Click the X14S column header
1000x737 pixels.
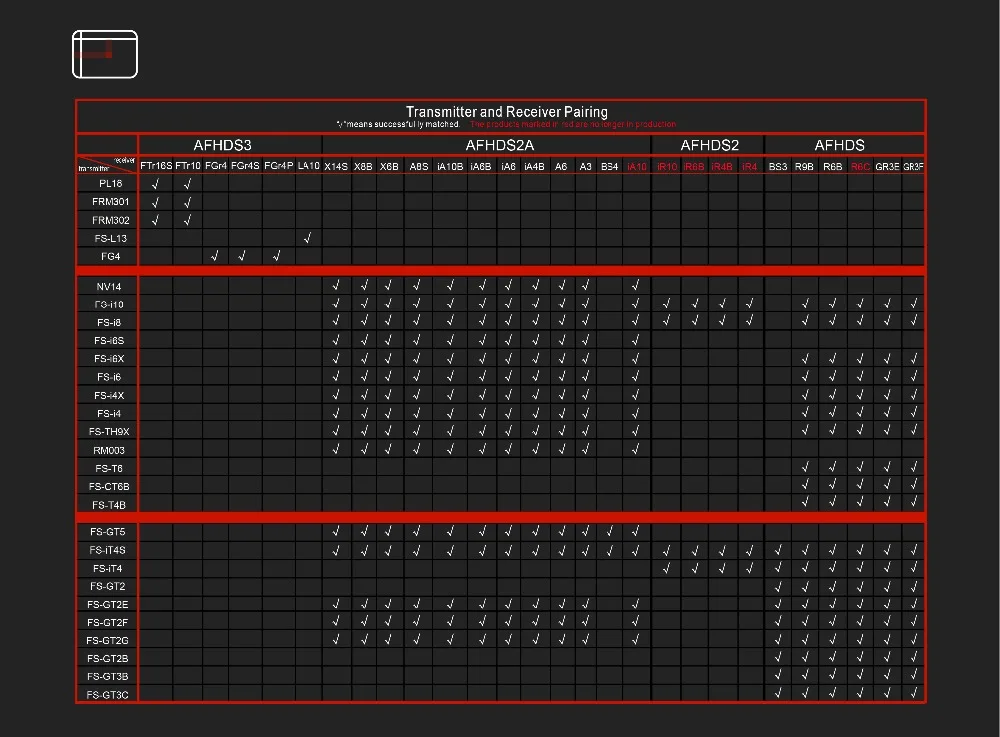coord(335,166)
